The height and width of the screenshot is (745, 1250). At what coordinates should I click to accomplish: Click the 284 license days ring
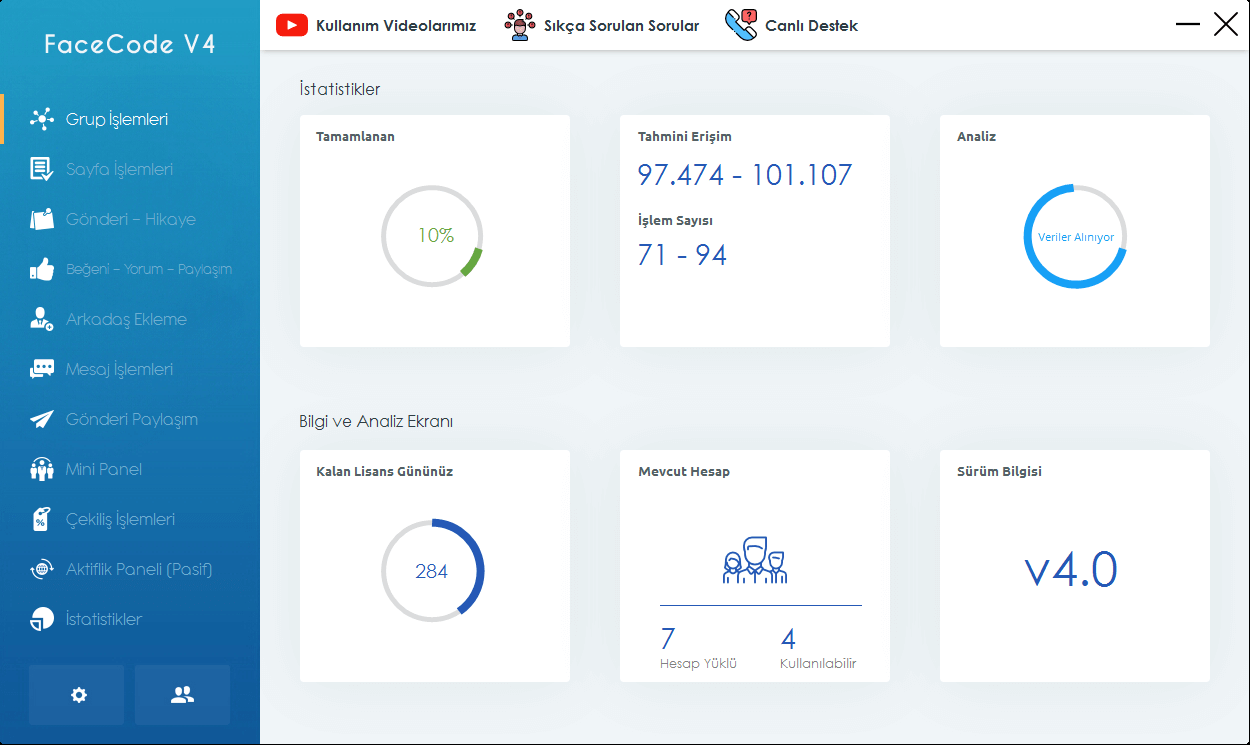433,571
